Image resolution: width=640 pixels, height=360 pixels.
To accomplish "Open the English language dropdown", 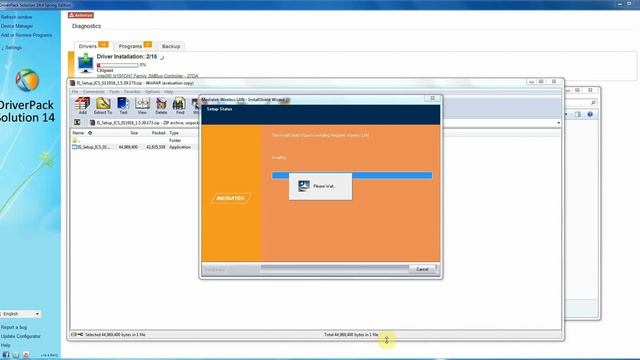I will 20,314.
